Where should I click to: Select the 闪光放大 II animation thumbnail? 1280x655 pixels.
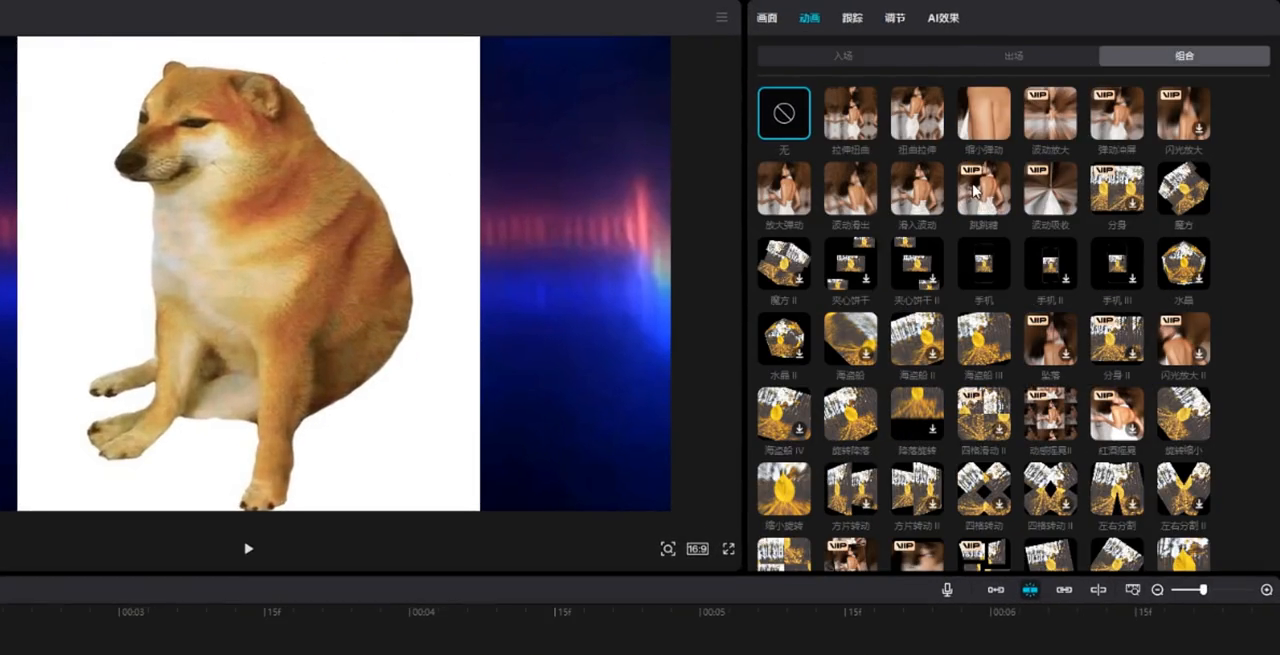pos(1184,338)
